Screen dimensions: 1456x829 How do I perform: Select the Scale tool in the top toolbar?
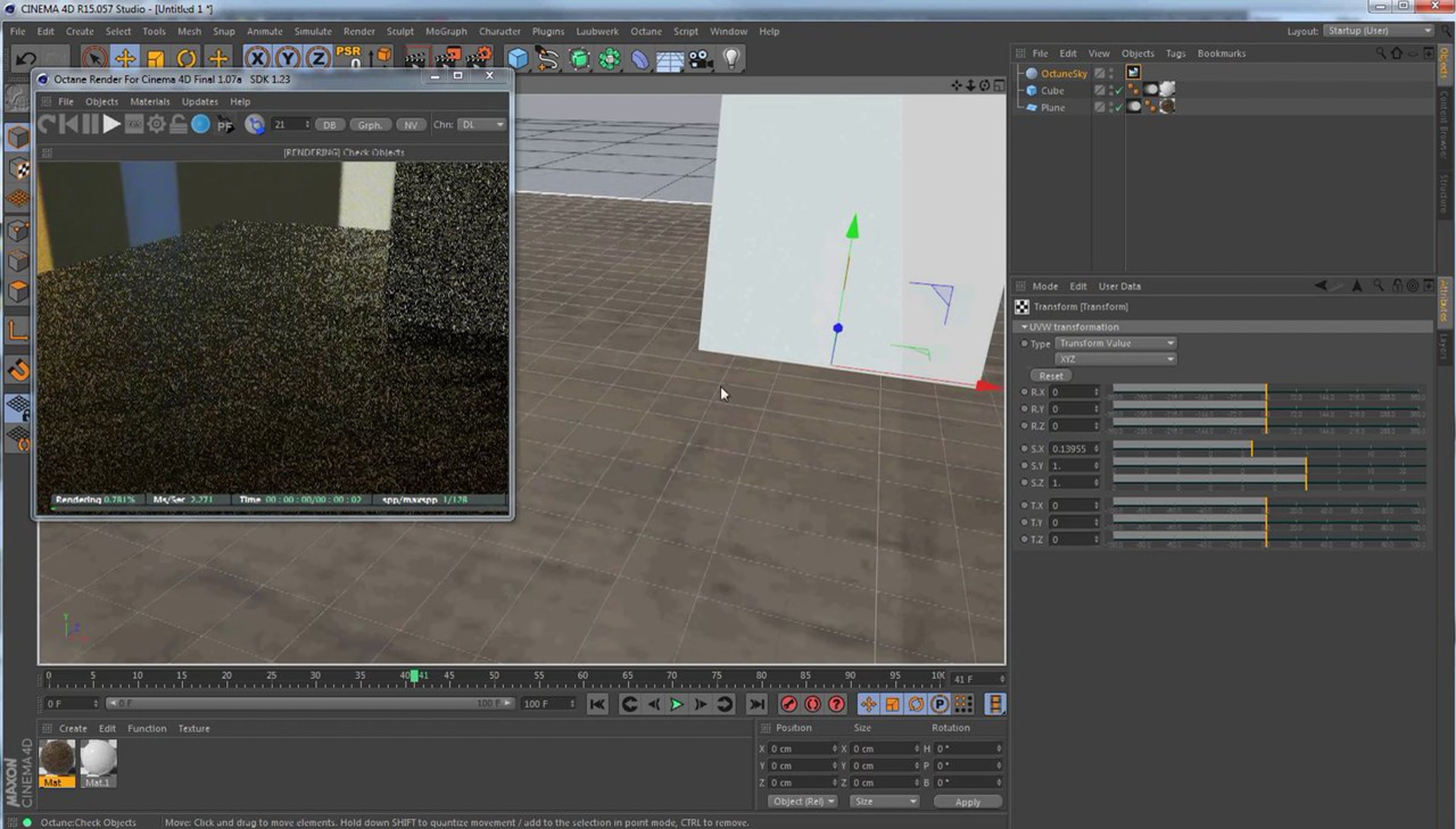click(x=156, y=59)
